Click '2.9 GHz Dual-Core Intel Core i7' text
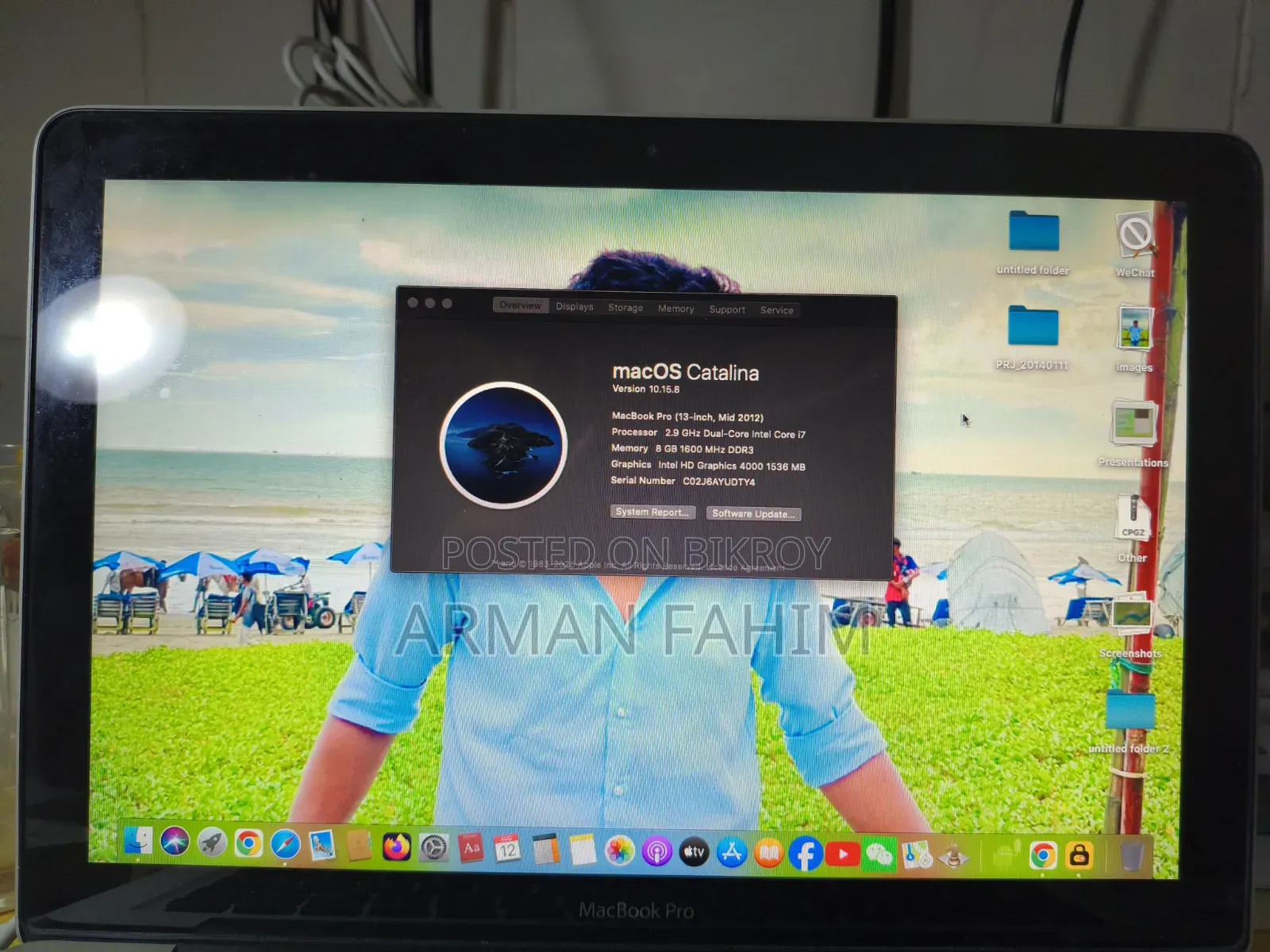This screenshot has width=1270, height=952. pos(735,434)
